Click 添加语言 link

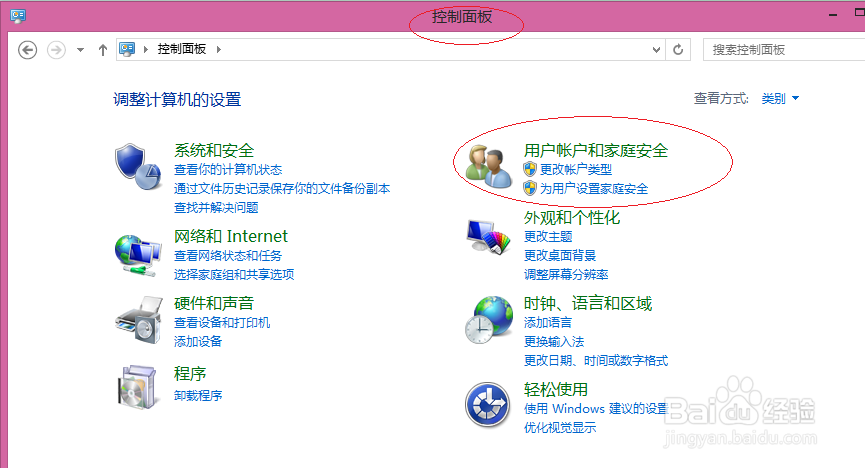[548, 322]
